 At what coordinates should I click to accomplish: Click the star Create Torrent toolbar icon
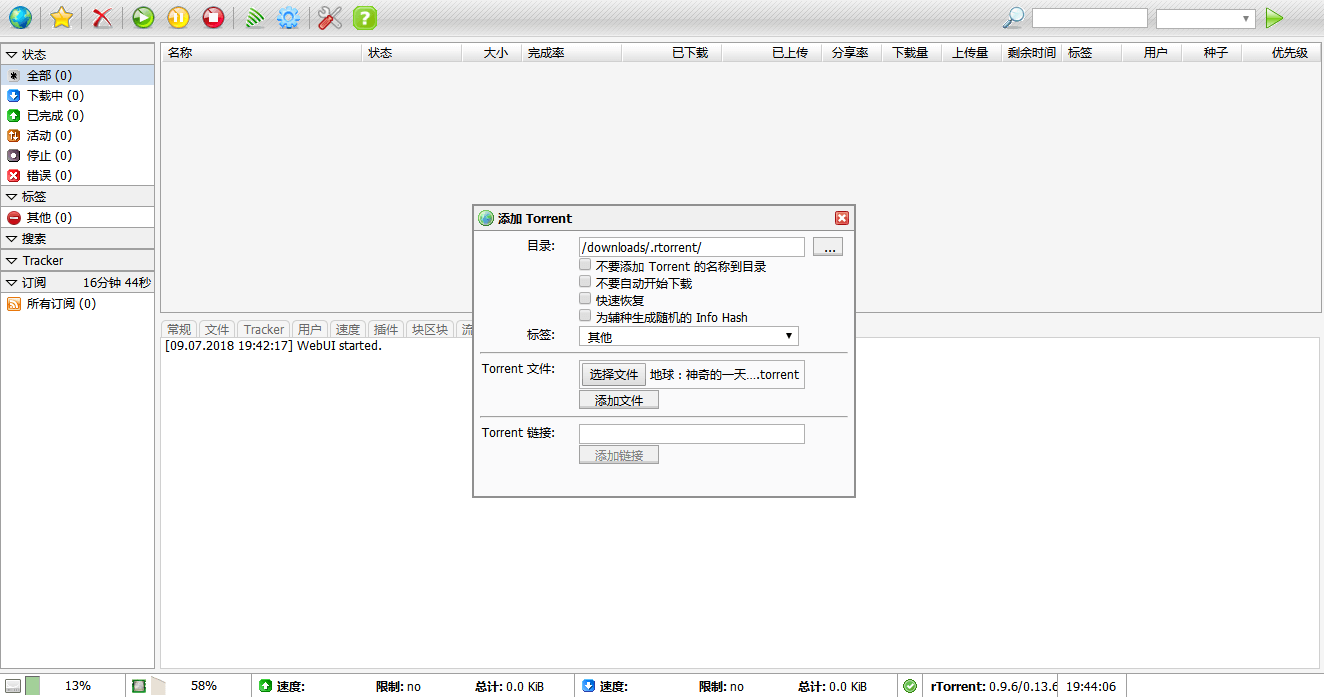pyautogui.click(x=61, y=17)
